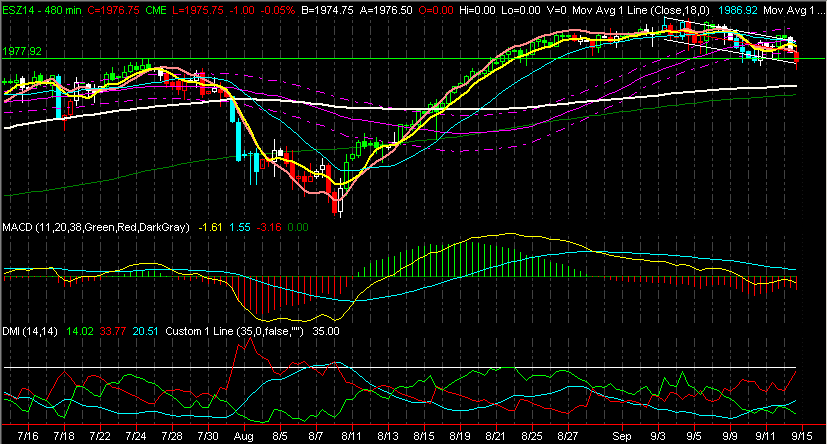Screen dimensions: 827x444
Task: Select the cyan 20.51 DMI value
Action: click(145, 331)
